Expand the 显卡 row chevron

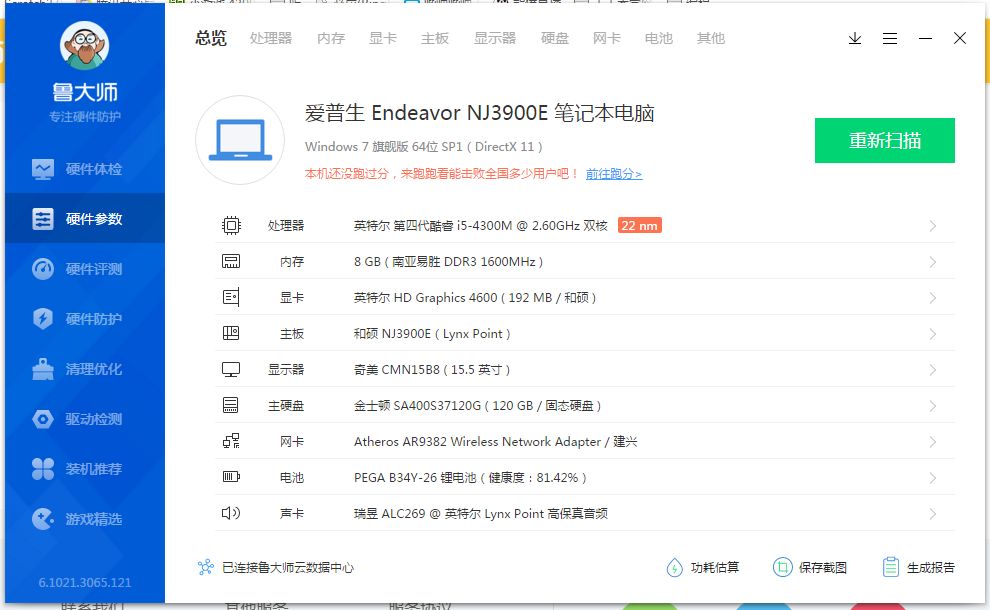933,298
